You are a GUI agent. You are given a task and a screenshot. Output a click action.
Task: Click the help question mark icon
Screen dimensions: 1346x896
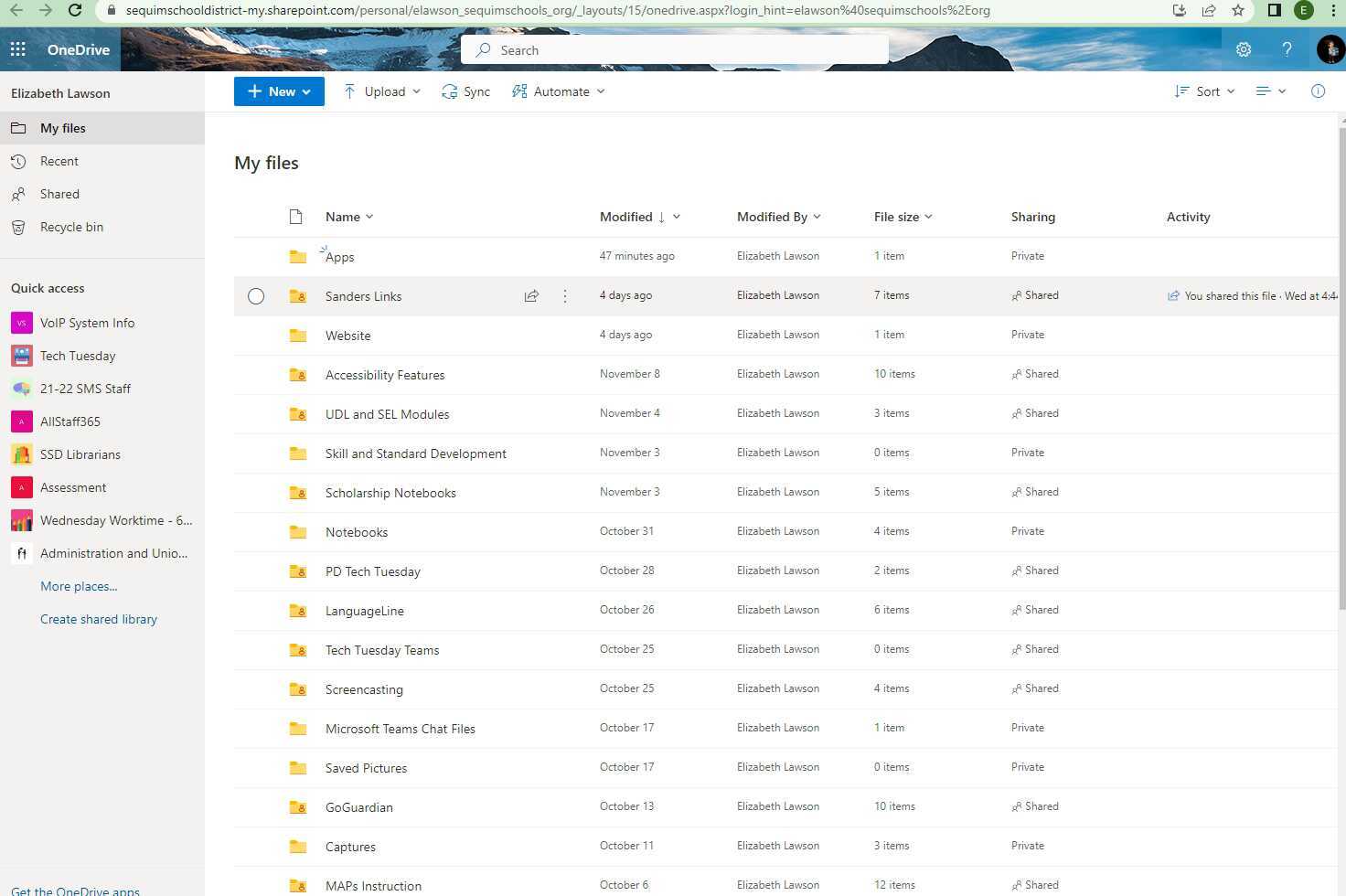(1287, 49)
